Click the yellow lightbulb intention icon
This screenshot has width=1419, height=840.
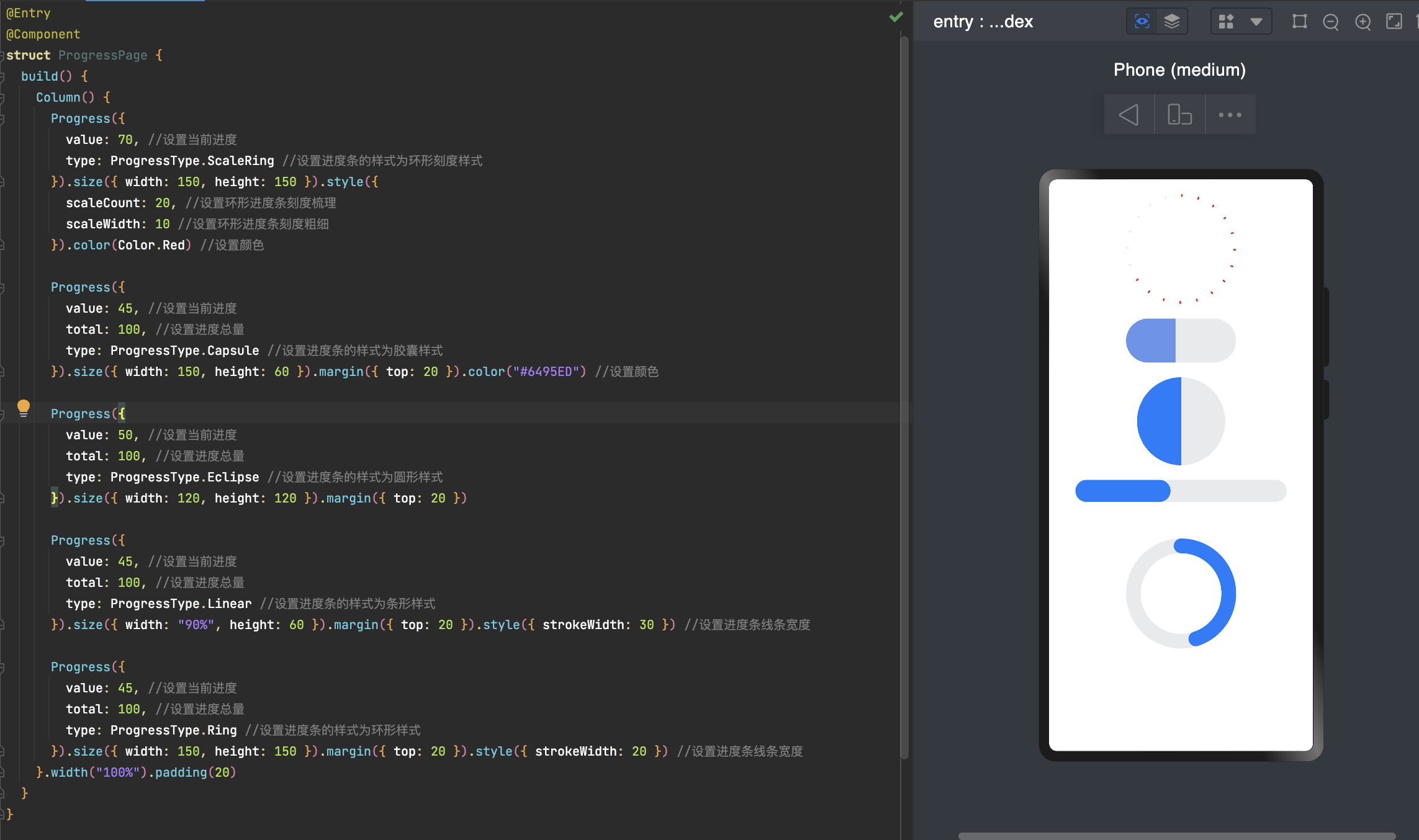click(24, 408)
